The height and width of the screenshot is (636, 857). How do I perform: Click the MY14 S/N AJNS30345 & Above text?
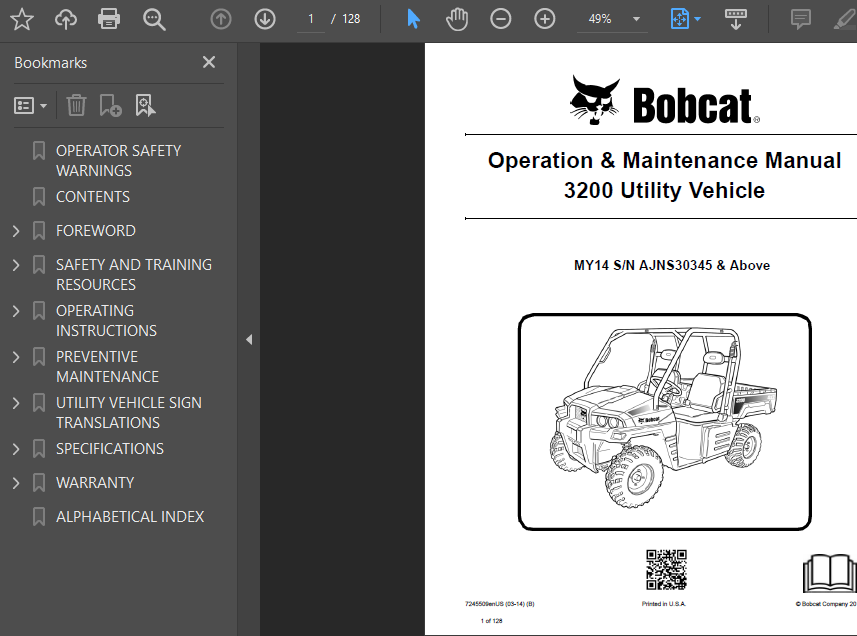click(672, 266)
